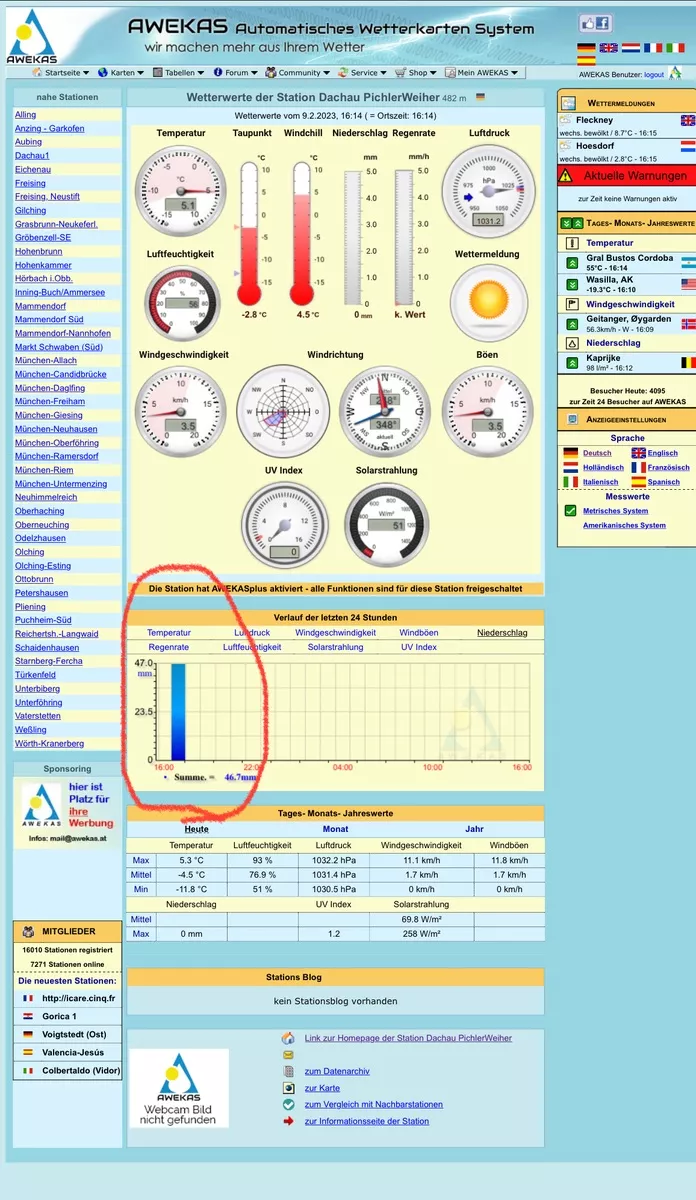The width and height of the screenshot is (696, 1200).
Task: Open the Wörth-Kranerberg station link
Action: coord(49,744)
